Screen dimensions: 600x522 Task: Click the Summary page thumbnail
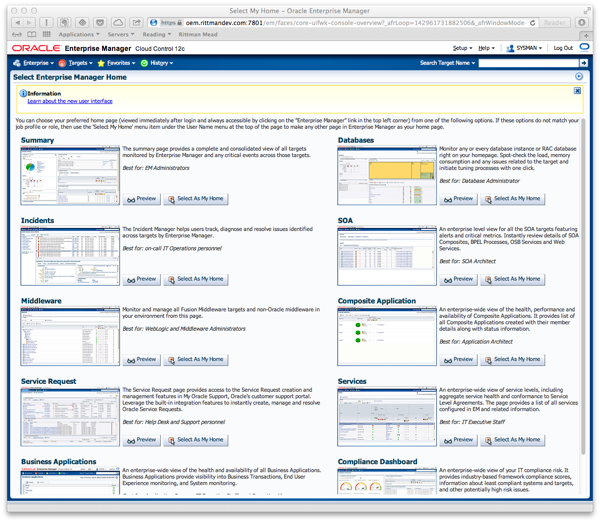[70, 175]
